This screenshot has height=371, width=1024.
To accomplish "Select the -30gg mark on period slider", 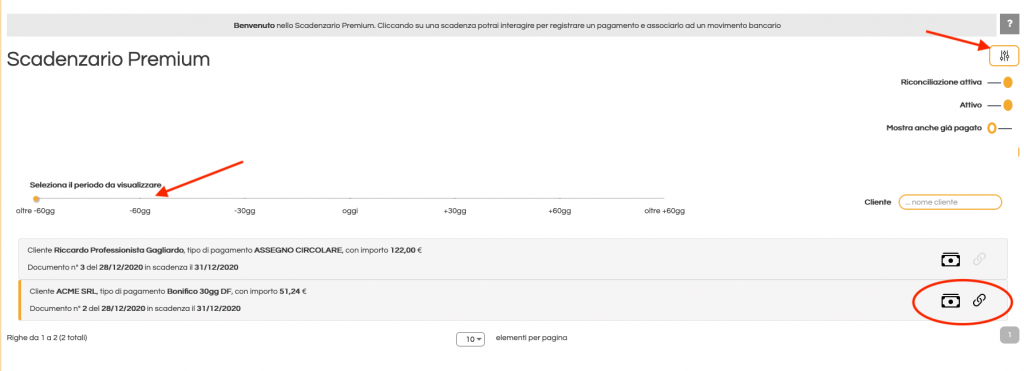I will 245,199.
